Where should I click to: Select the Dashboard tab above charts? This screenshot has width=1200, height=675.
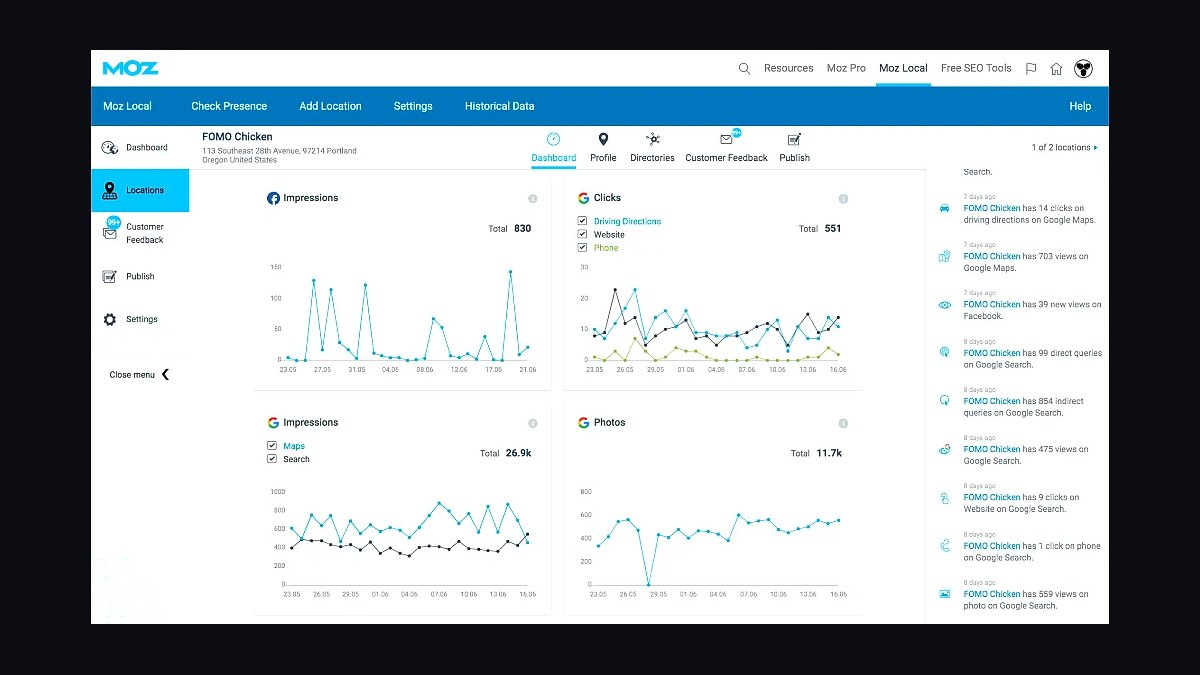(x=553, y=148)
